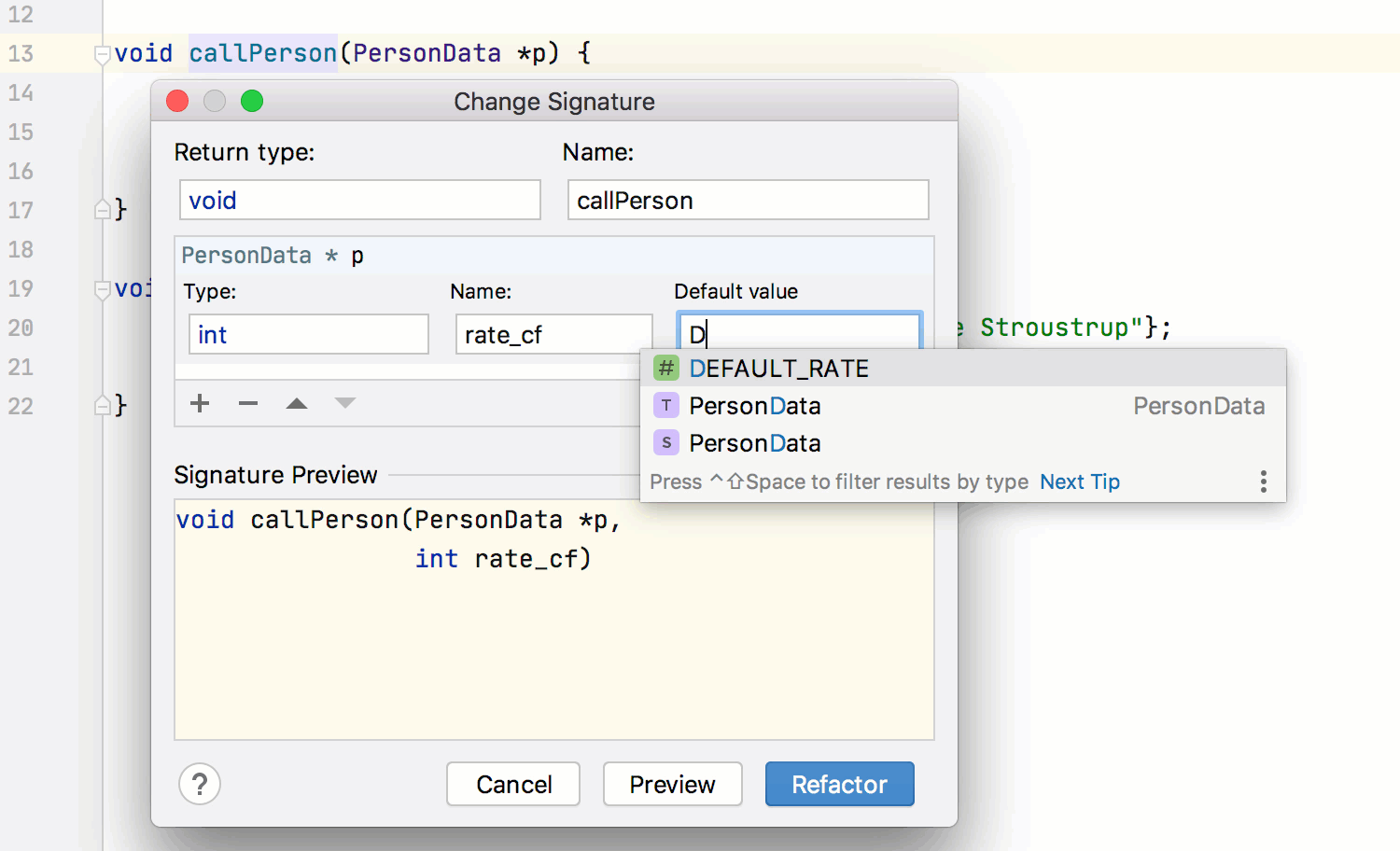The width and height of the screenshot is (1400, 851).
Task: Select line number 15 in gutter
Action: pyautogui.click(x=21, y=132)
